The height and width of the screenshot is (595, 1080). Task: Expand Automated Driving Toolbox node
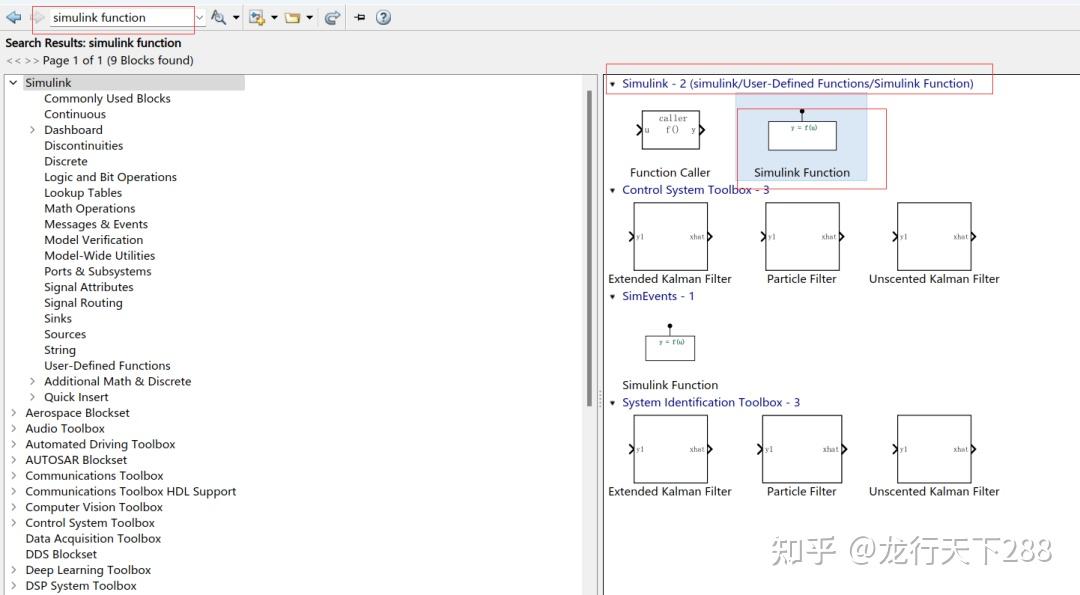(x=13, y=444)
